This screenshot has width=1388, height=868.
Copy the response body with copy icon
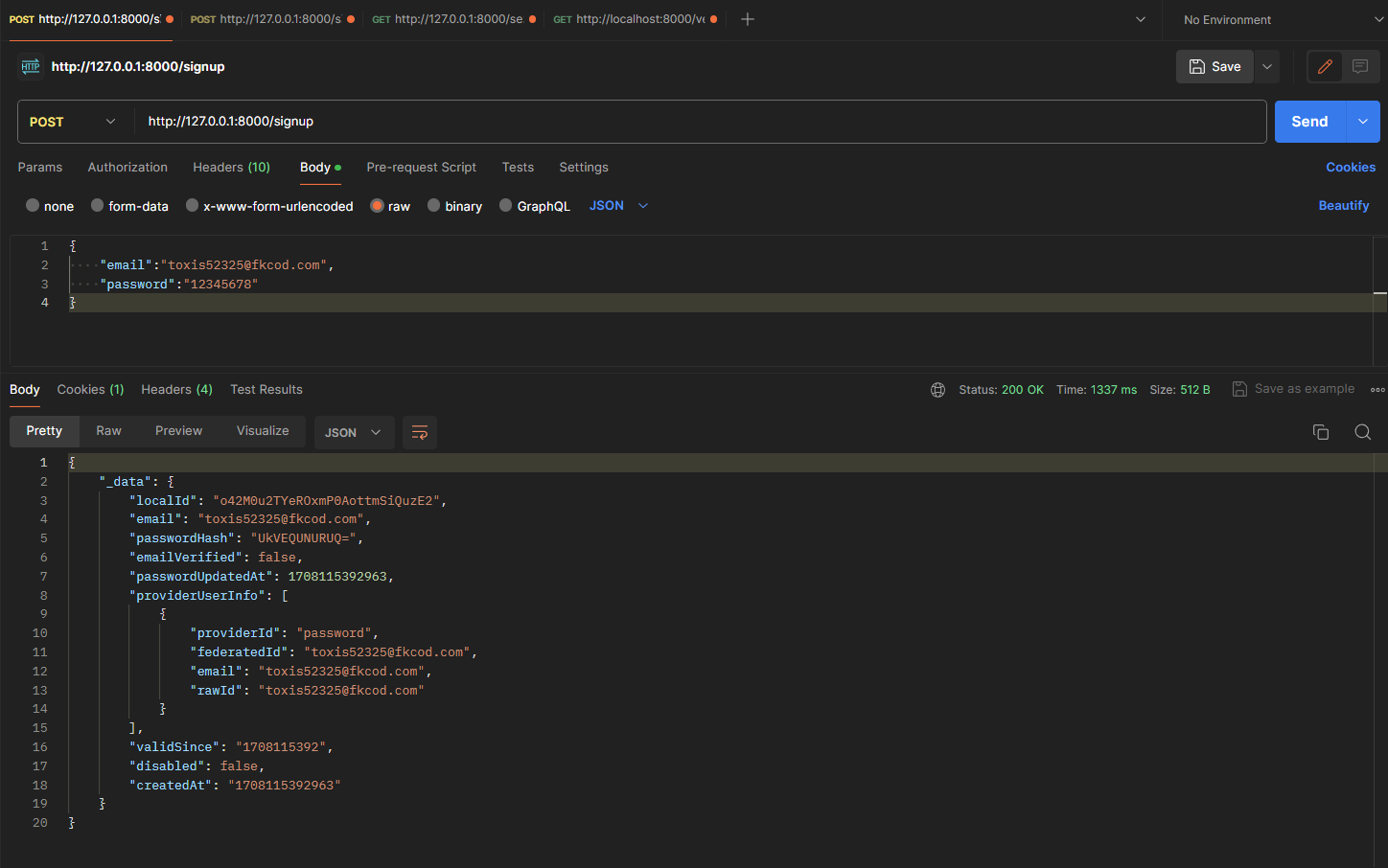point(1321,432)
